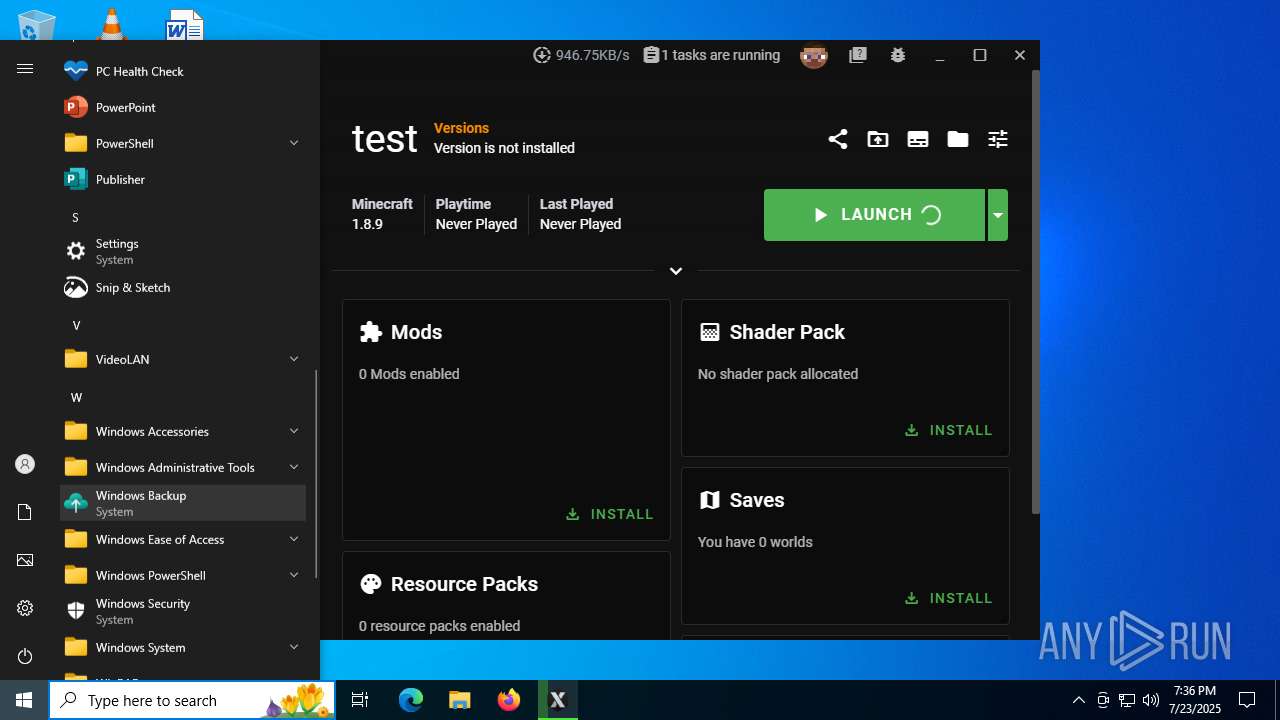This screenshot has width=1280, height=720.
Task: Click the Windows Start button
Action: pyautogui.click(x=24, y=700)
